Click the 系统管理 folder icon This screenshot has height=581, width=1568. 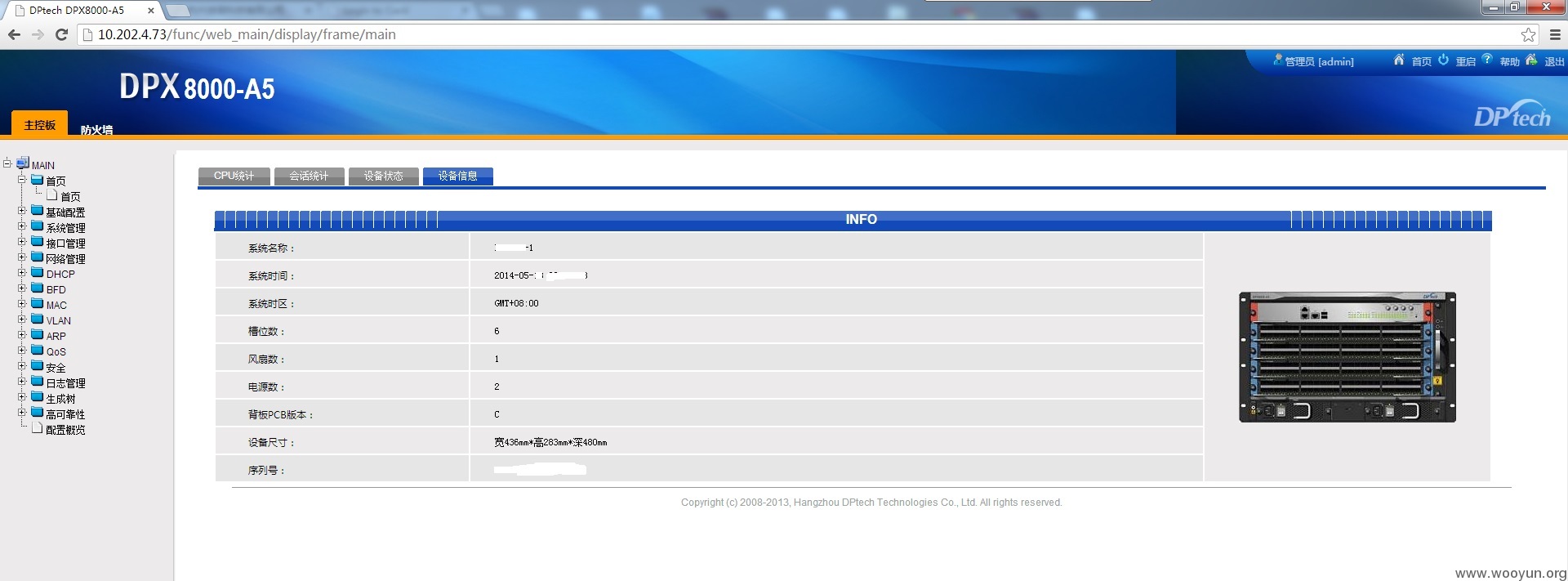coord(38,226)
